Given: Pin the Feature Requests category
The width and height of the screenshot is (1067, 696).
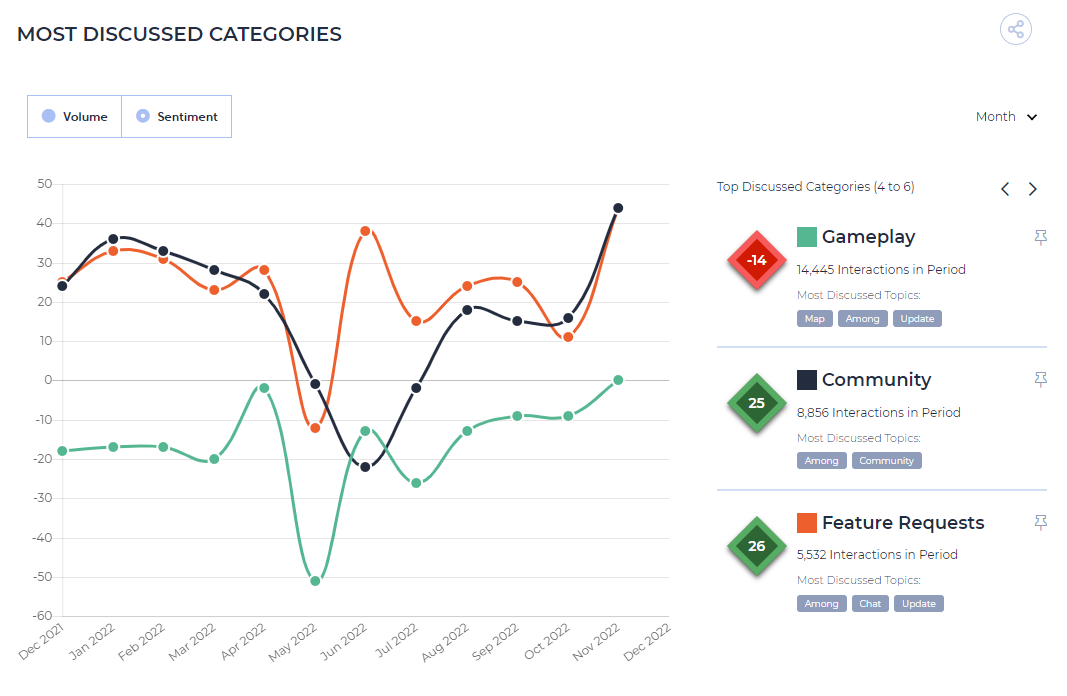Looking at the screenshot, I should (1040, 523).
